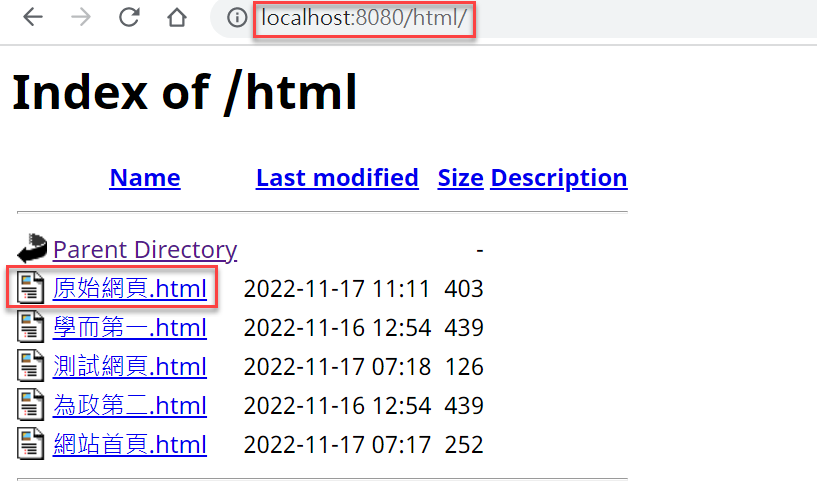817x487 pixels.
Task: Open the 網站首頁.html link
Action: point(130,445)
